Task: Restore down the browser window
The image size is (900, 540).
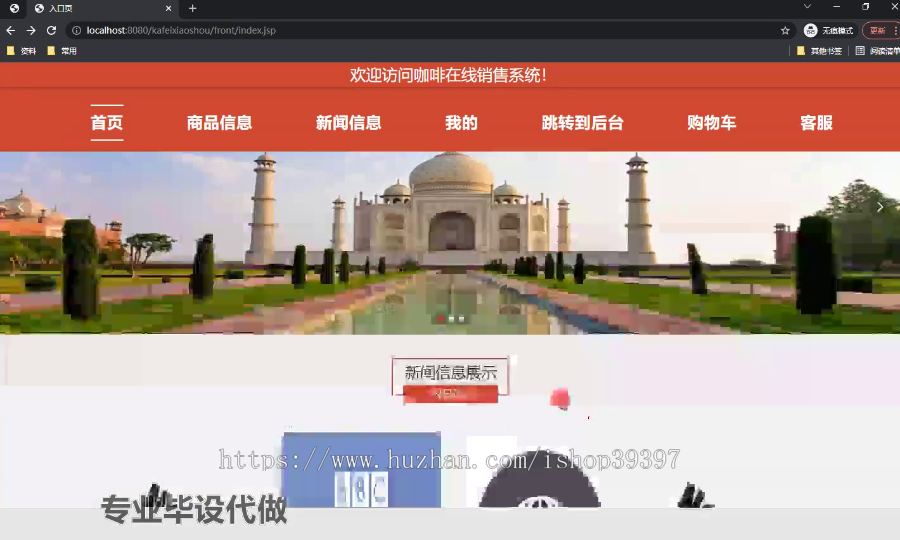Action: (x=866, y=6)
